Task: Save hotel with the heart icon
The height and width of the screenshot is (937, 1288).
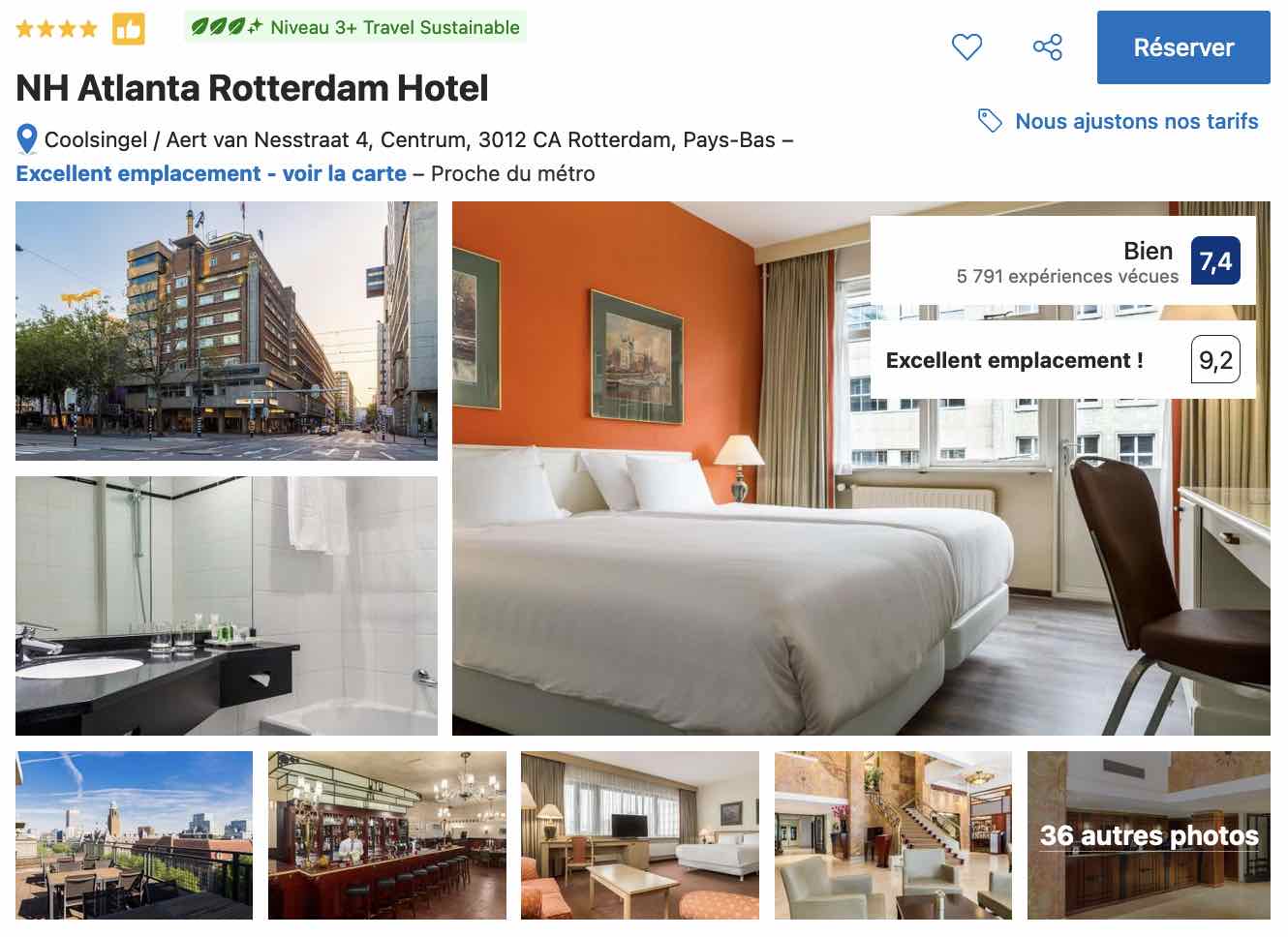Action: 966,46
